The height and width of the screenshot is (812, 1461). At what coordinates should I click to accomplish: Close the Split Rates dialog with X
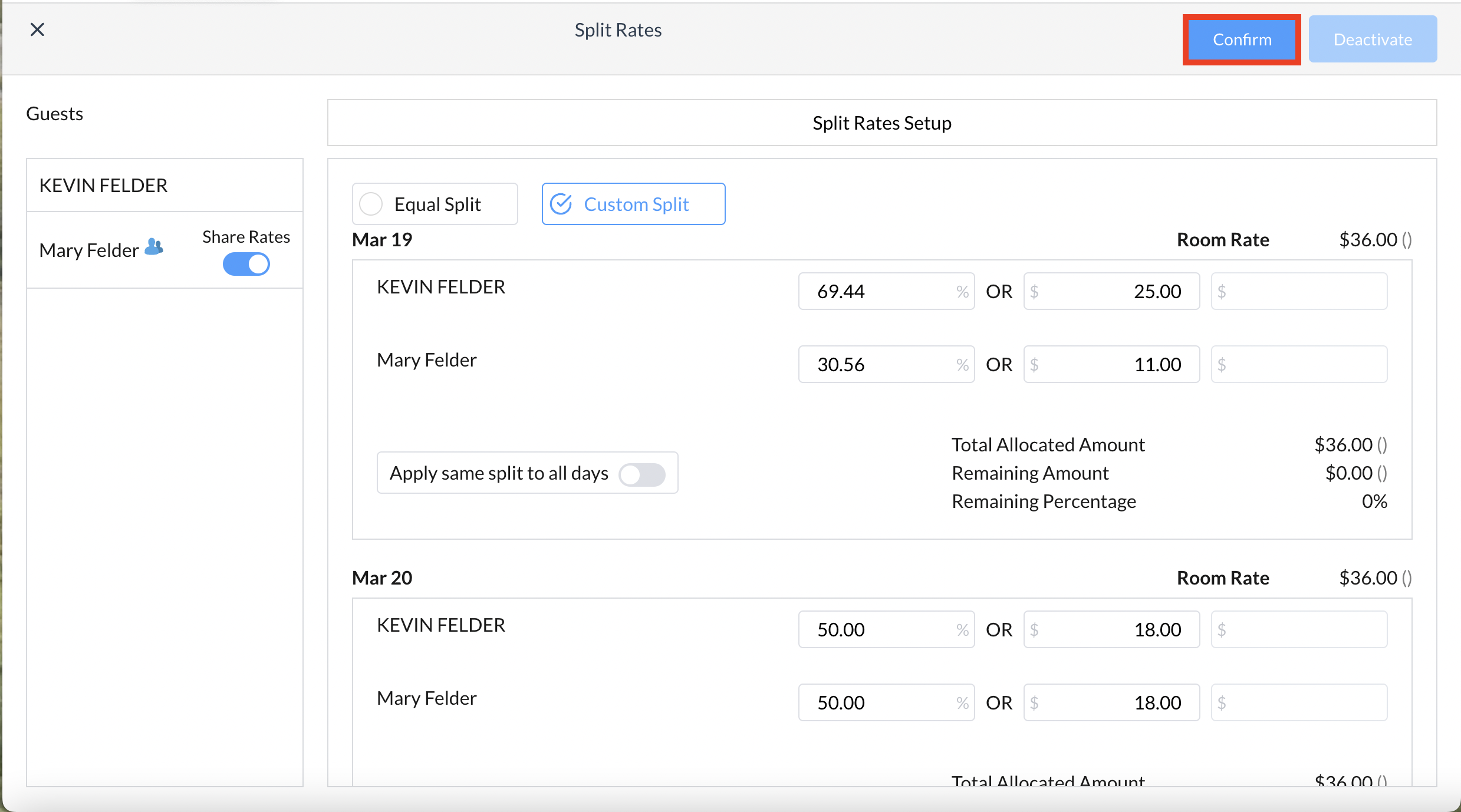point(37,29)
